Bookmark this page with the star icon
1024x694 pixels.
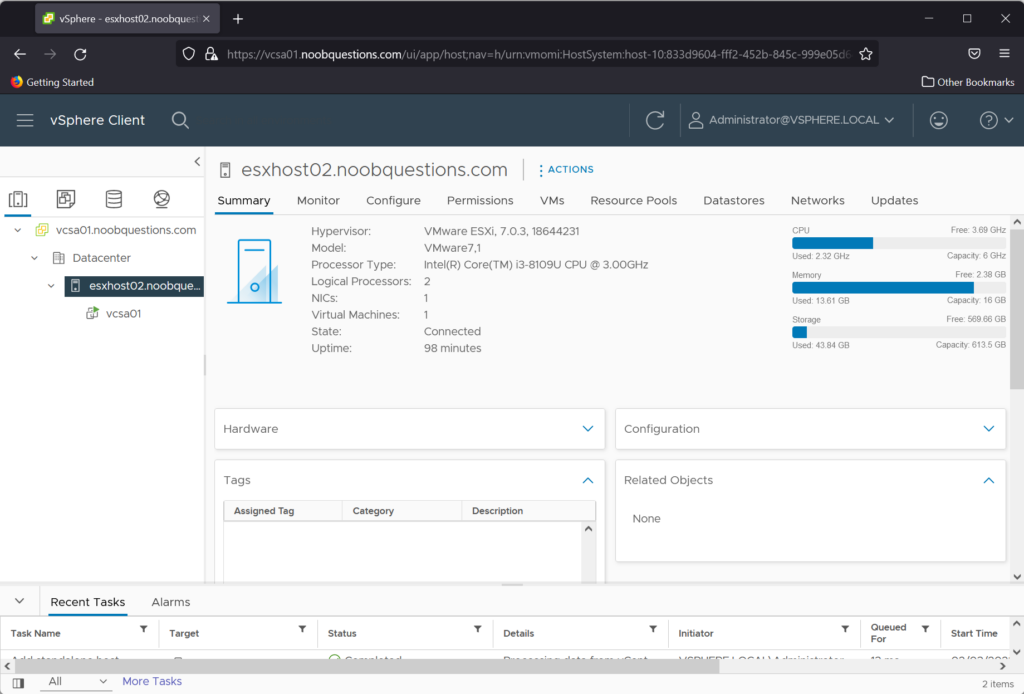coord(866,54)
